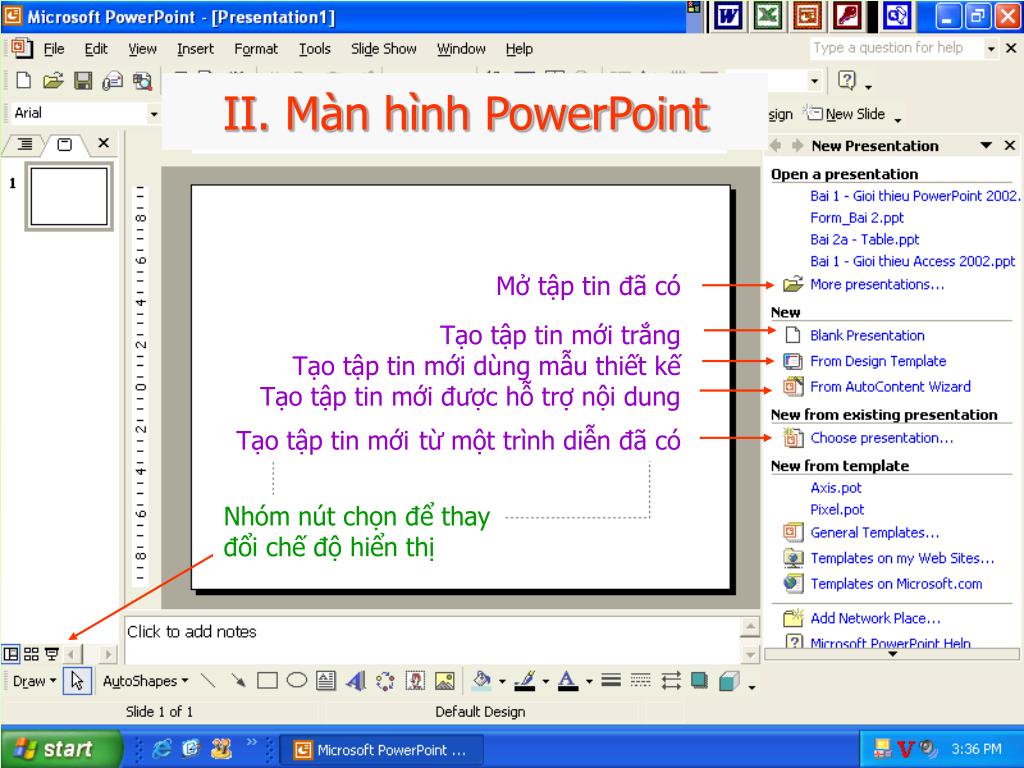Apply Line Color brush swatch
Image resolution: width=1024 pixels, height=768 pixels.
(525, 681)
